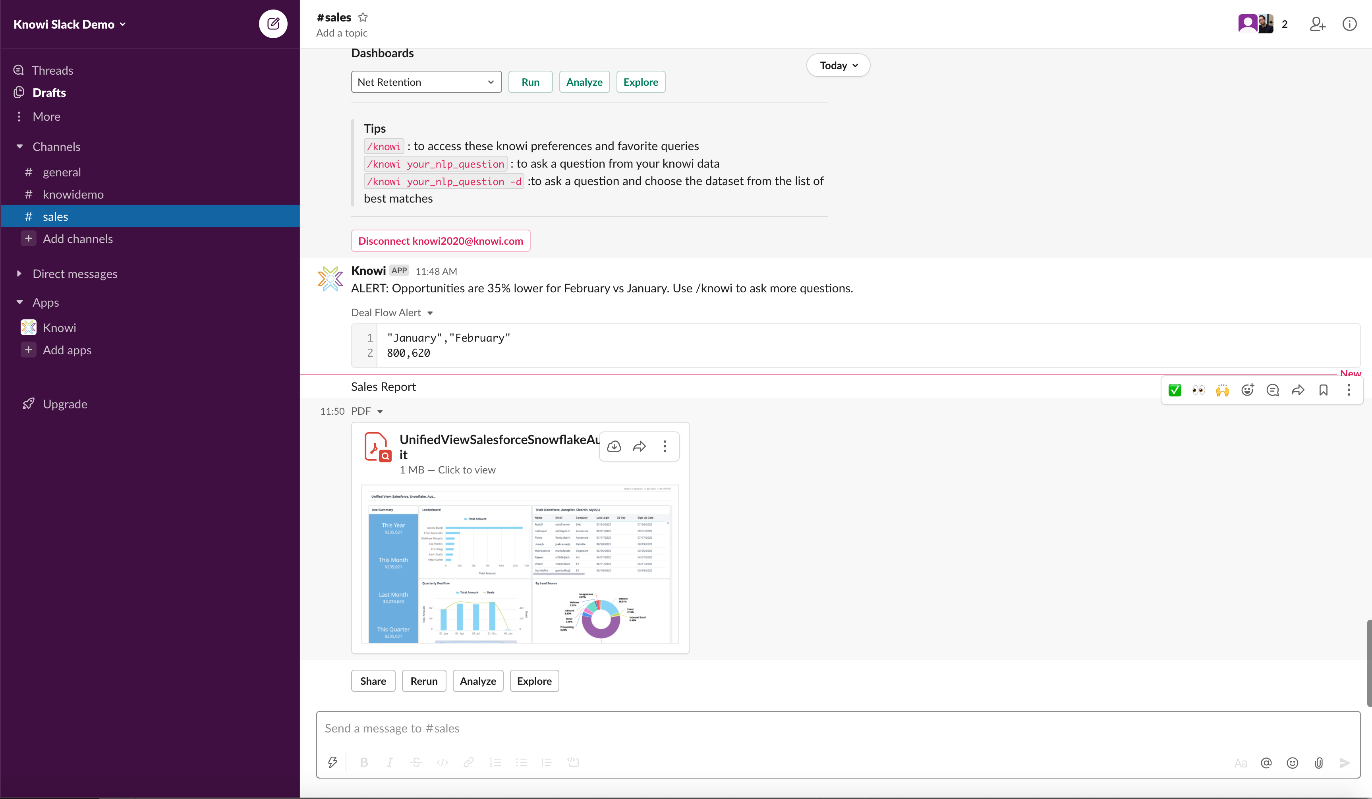
Task: Reply in thread to the message
Action: click(1273, 390)
